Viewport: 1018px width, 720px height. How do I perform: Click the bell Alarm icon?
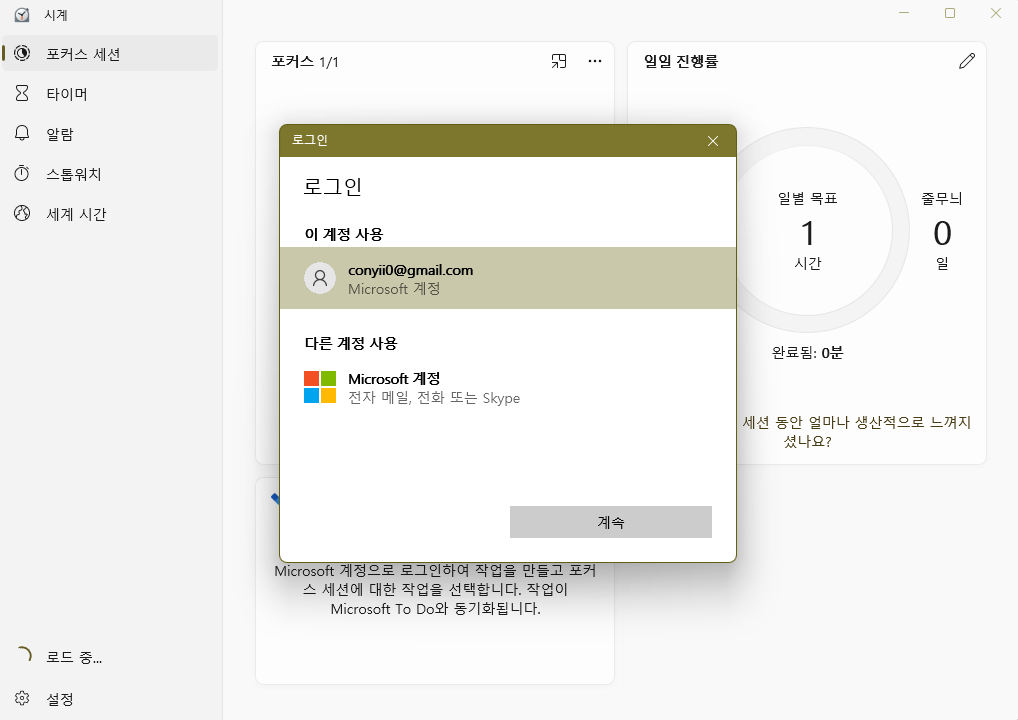click(22, 133)
